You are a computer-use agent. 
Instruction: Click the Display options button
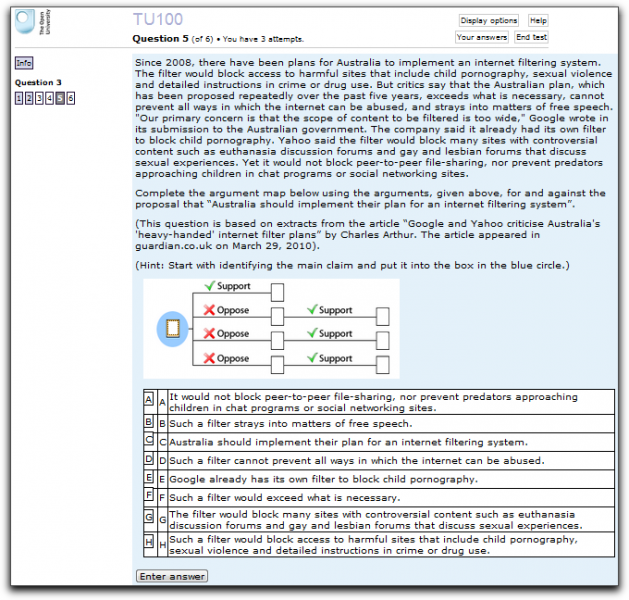pyautogui.click(x=488, y=21)
